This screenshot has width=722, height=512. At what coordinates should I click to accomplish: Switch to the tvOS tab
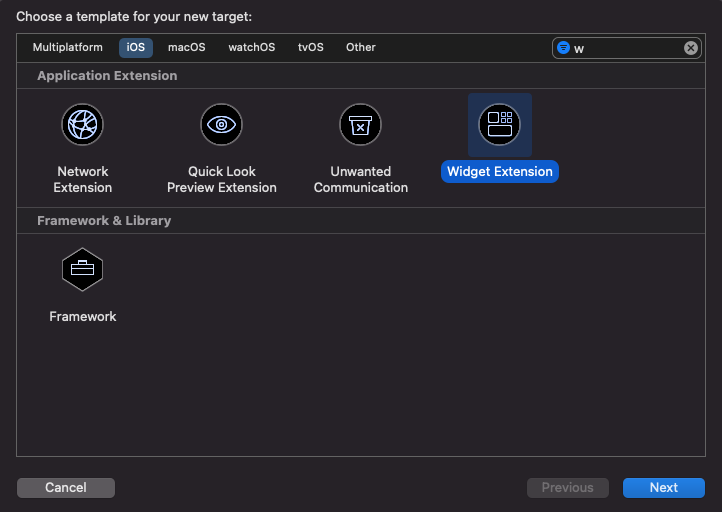(x=311, y=47)
